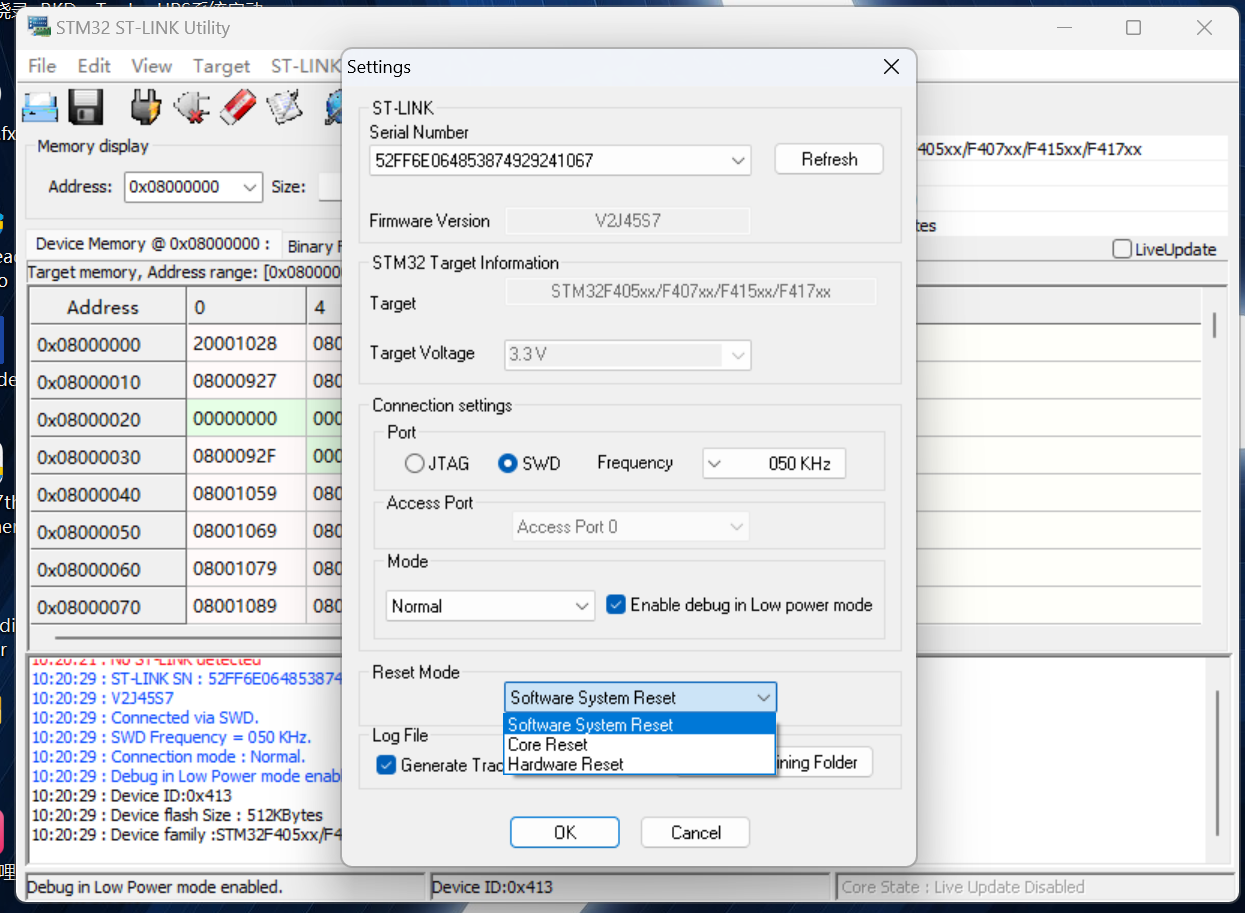Click the memory cell 08000927
1245x913 pixels.
pos(246,382)
